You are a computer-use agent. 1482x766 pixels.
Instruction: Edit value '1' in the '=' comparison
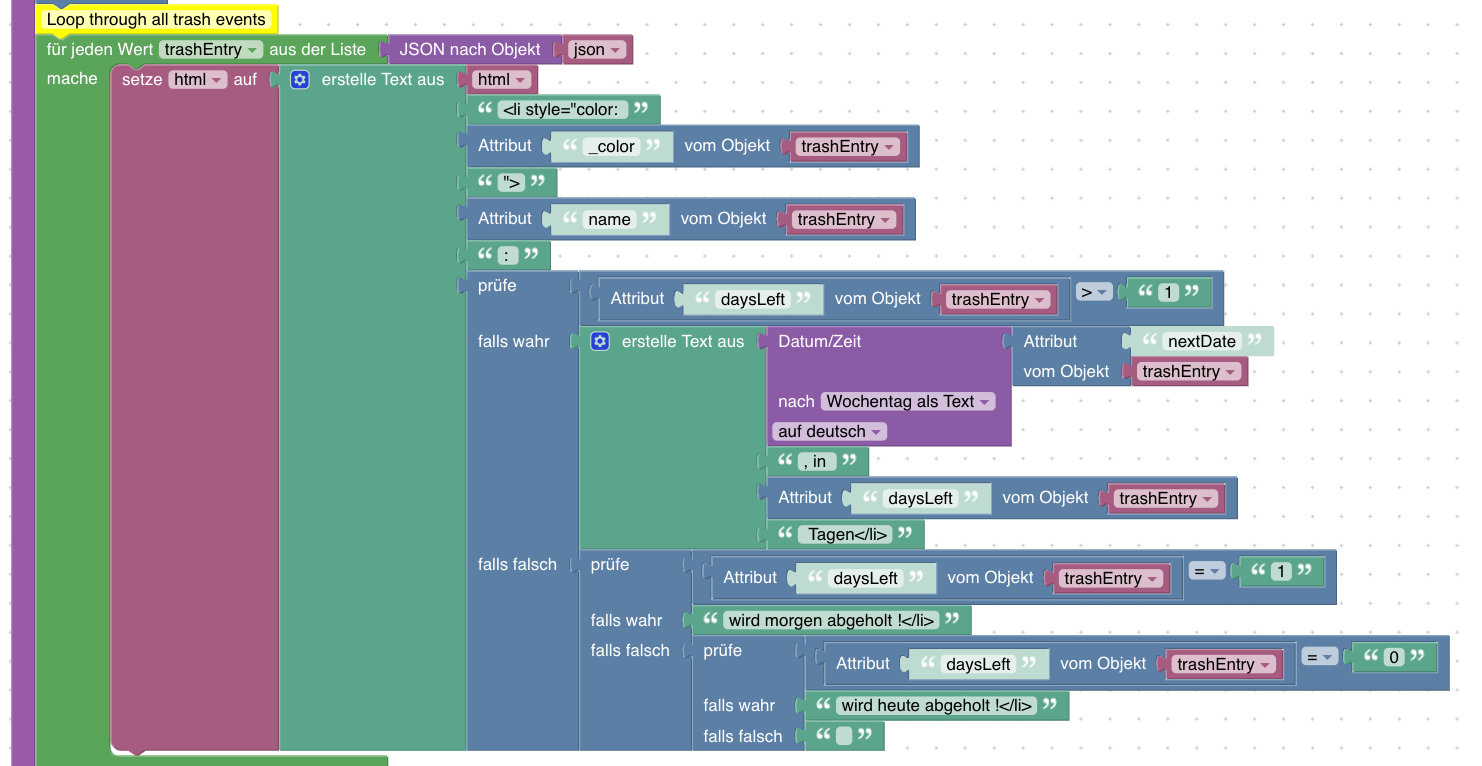[x=1281, y=572]
